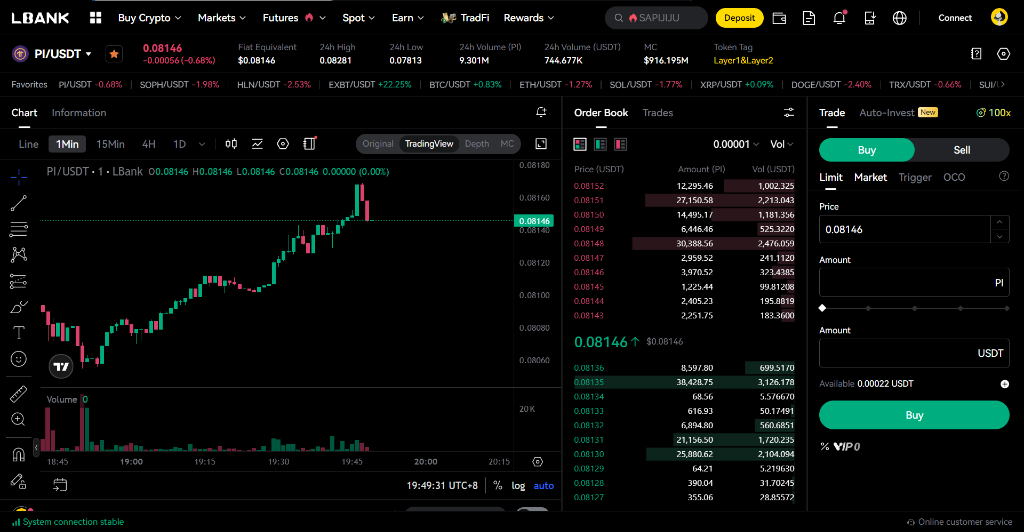The width and height of the screenshot is (1024, 532).
Task: Click the amount percentage slider handle
Action: coord(822,307)
